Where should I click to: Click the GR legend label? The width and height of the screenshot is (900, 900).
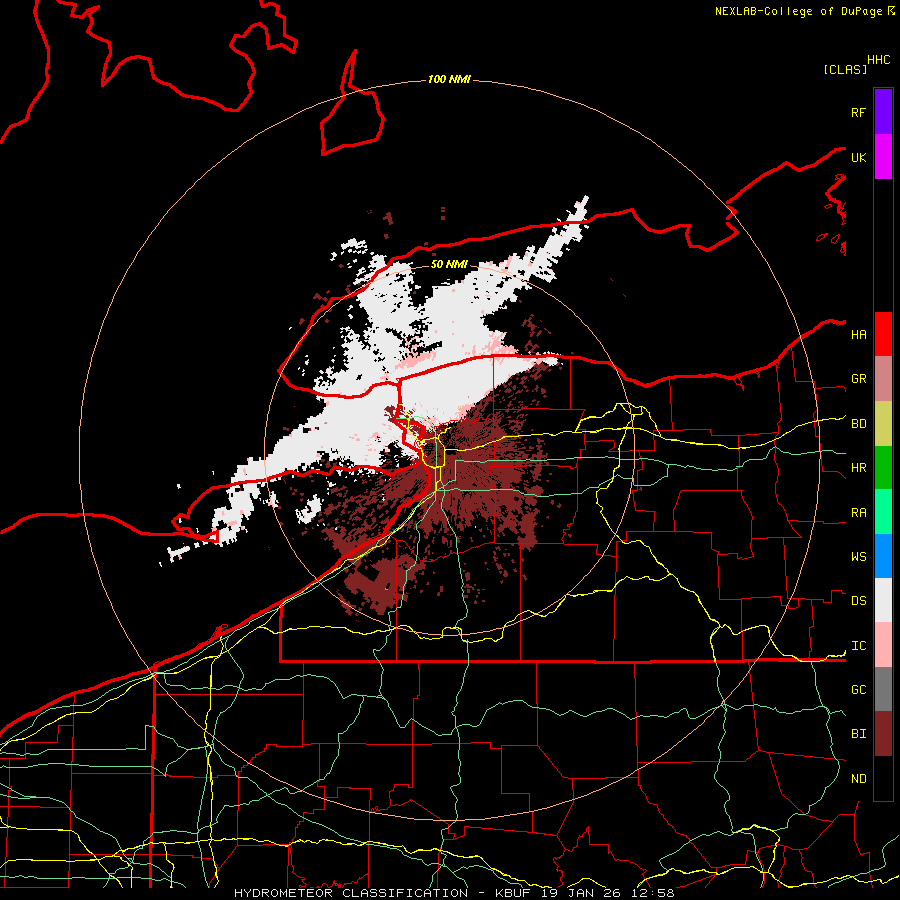(x=858, y=379)
